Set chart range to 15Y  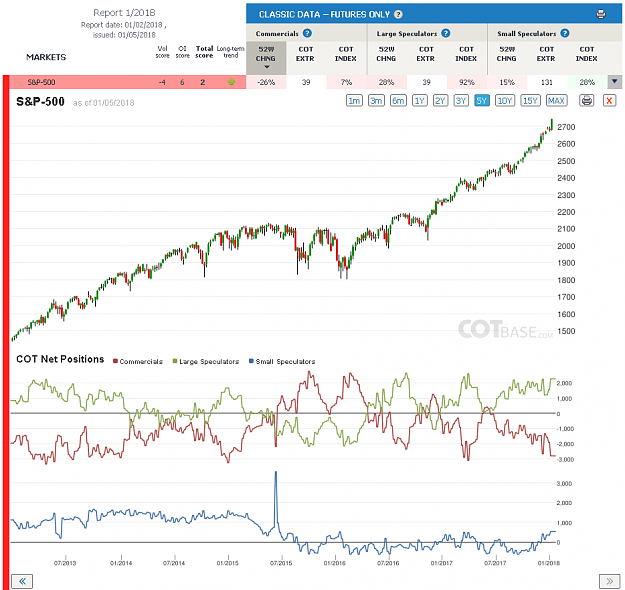tap(530, 100)
